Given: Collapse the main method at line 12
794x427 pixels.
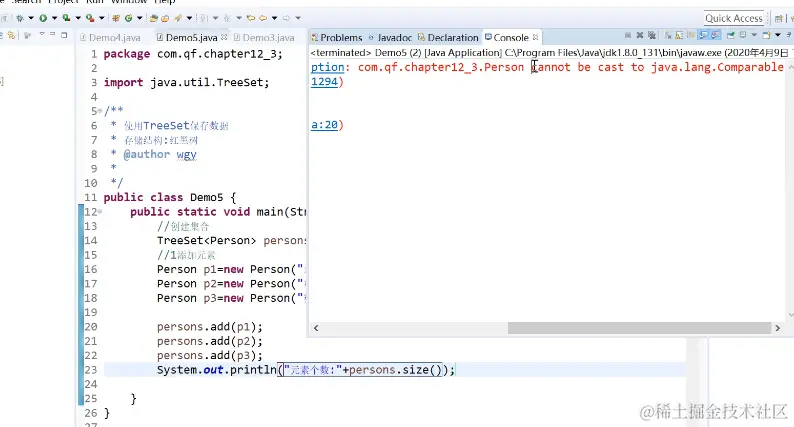Looking at the screenshot, I should pyautogui.click(x=100, y=211).
